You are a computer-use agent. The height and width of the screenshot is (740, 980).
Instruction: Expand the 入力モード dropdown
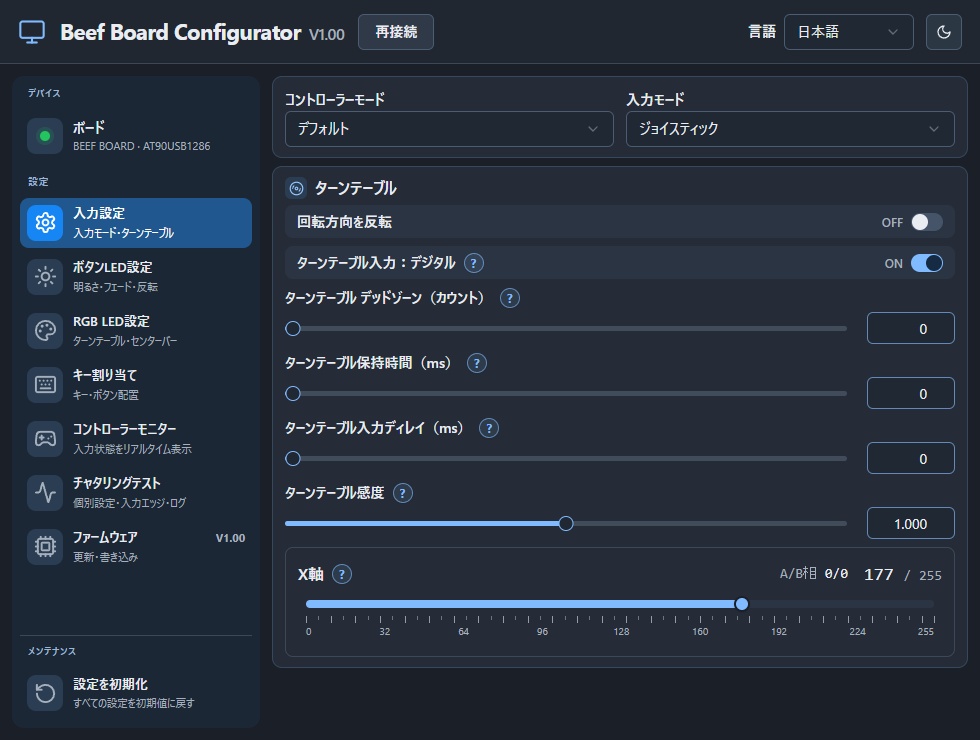click(x=790, y=129)
